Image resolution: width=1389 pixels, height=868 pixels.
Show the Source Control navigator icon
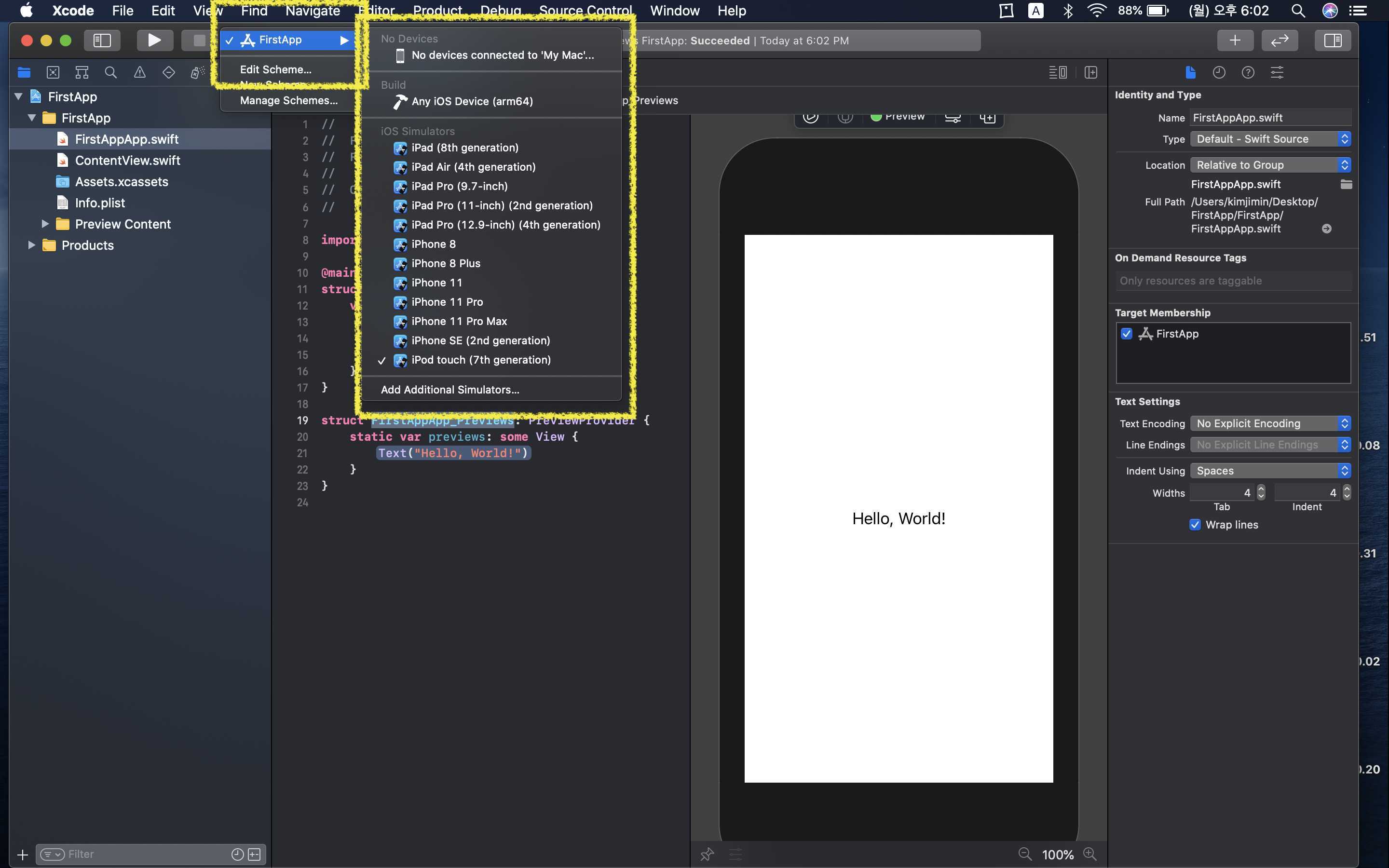click(53, 72)
